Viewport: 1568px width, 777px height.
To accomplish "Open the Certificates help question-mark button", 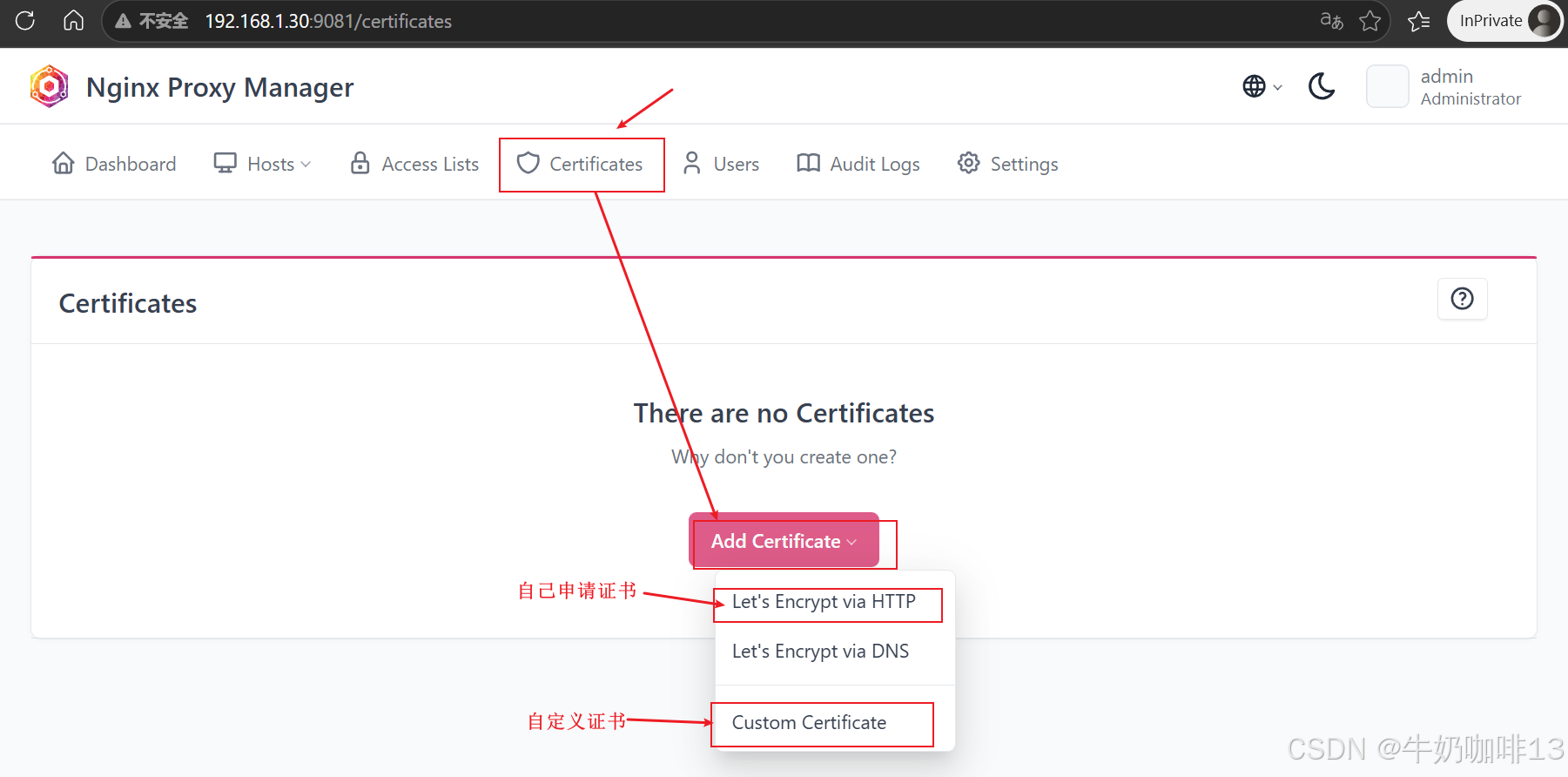I will click(1463, 299).
